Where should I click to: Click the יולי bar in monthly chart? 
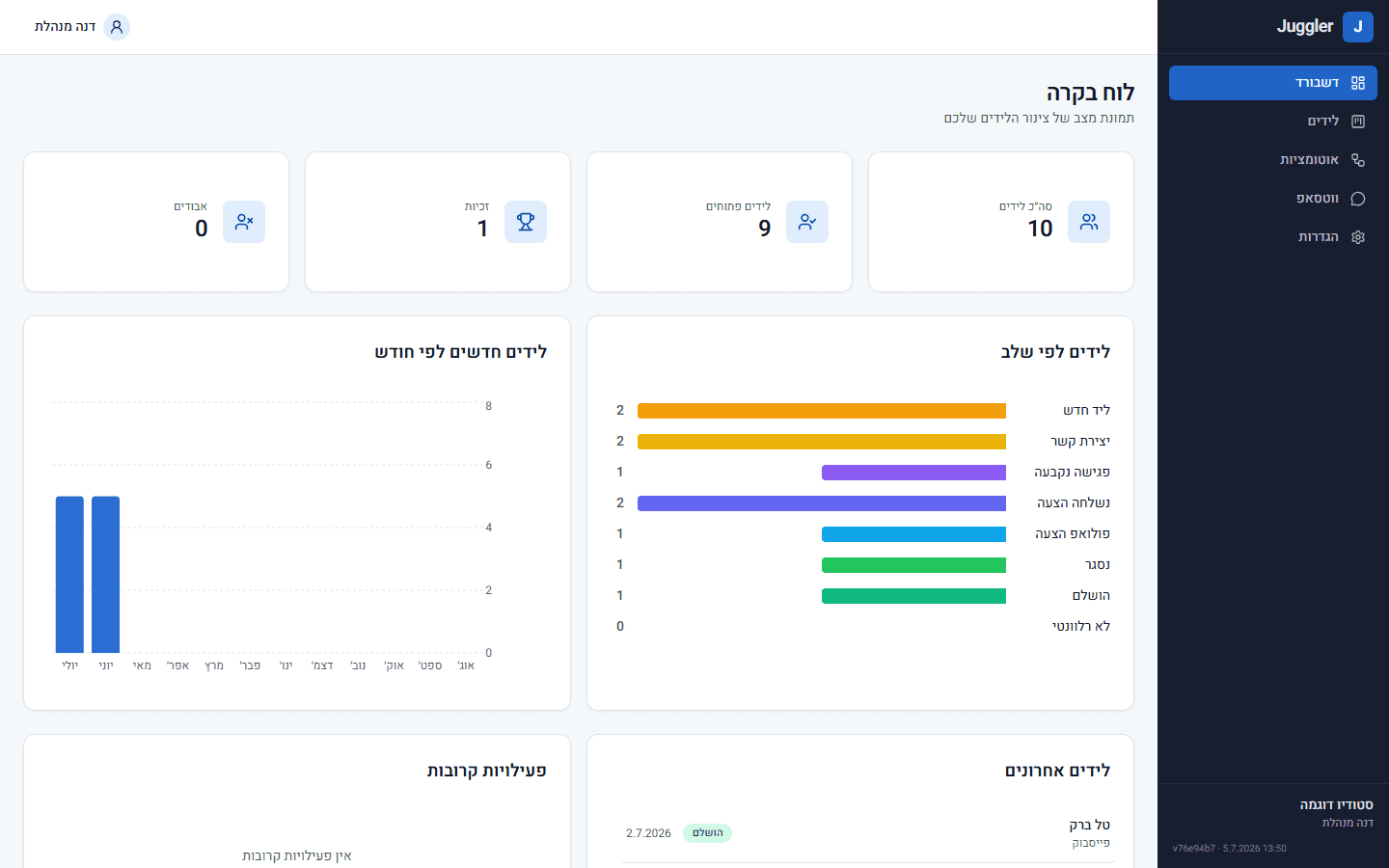click(x=69, y=575)
